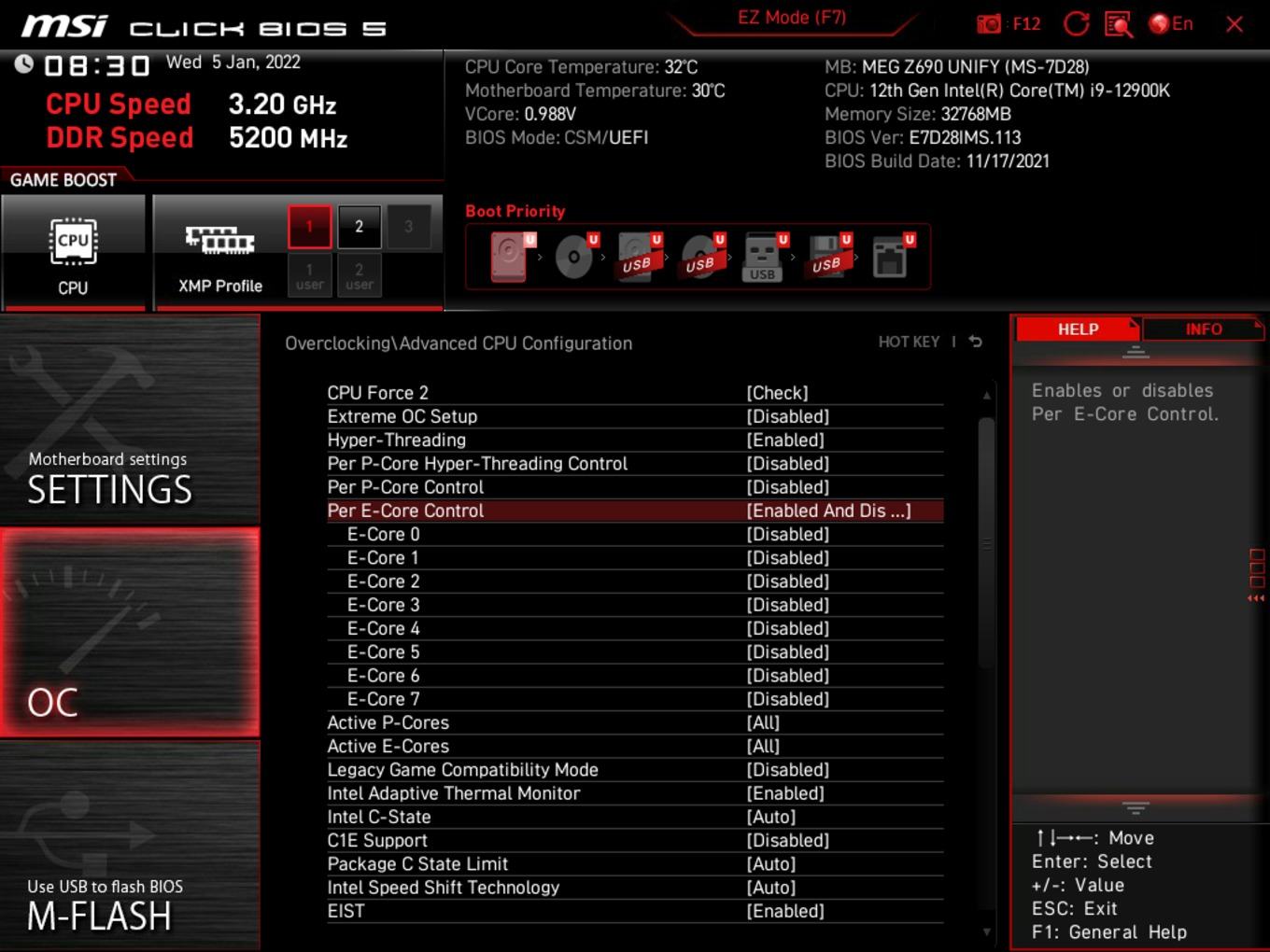Go back using the return arrow icon
This screenshot has height=952, width=1270.
tap(976, 342)
